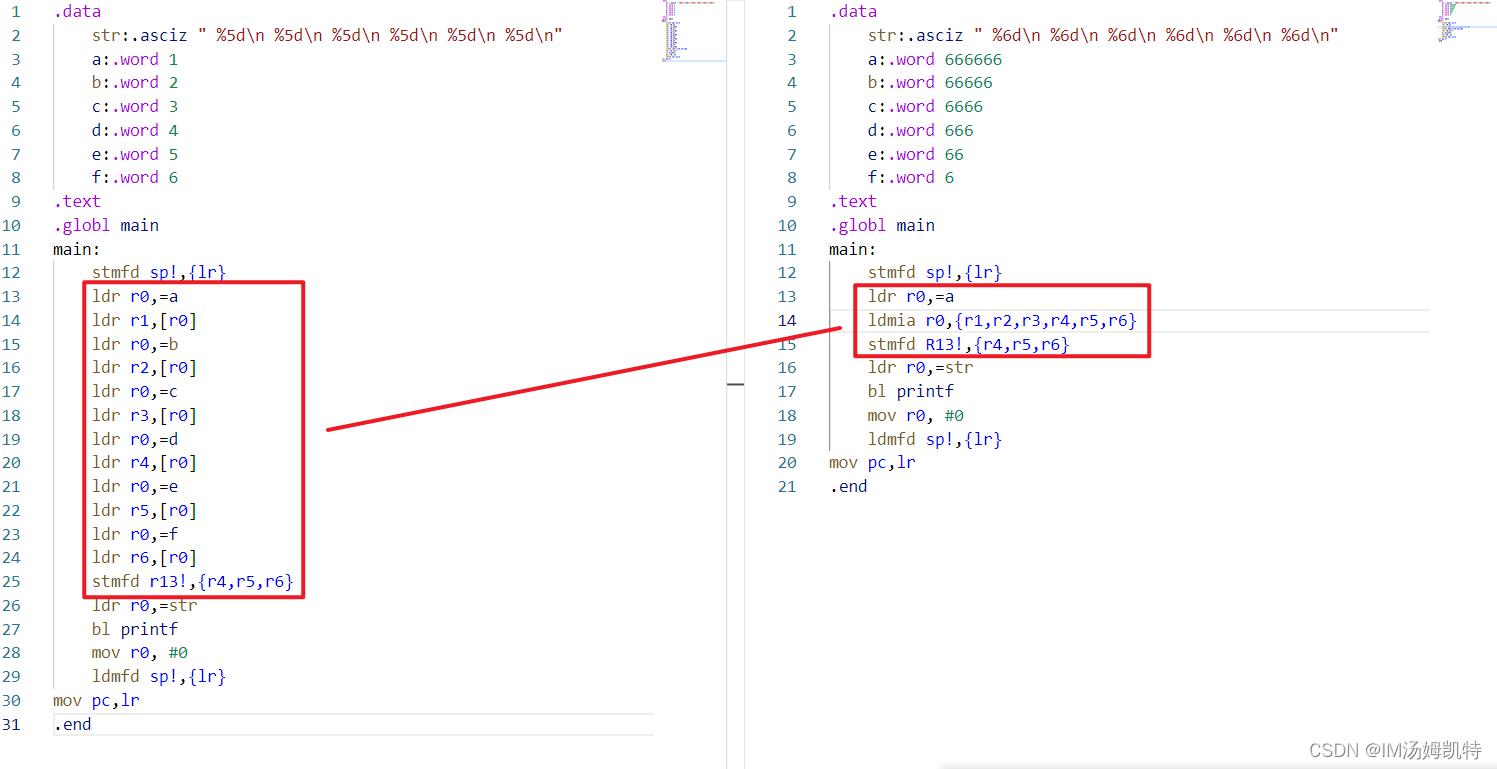Click '.end' in the right editor

[x=848, y=486]
